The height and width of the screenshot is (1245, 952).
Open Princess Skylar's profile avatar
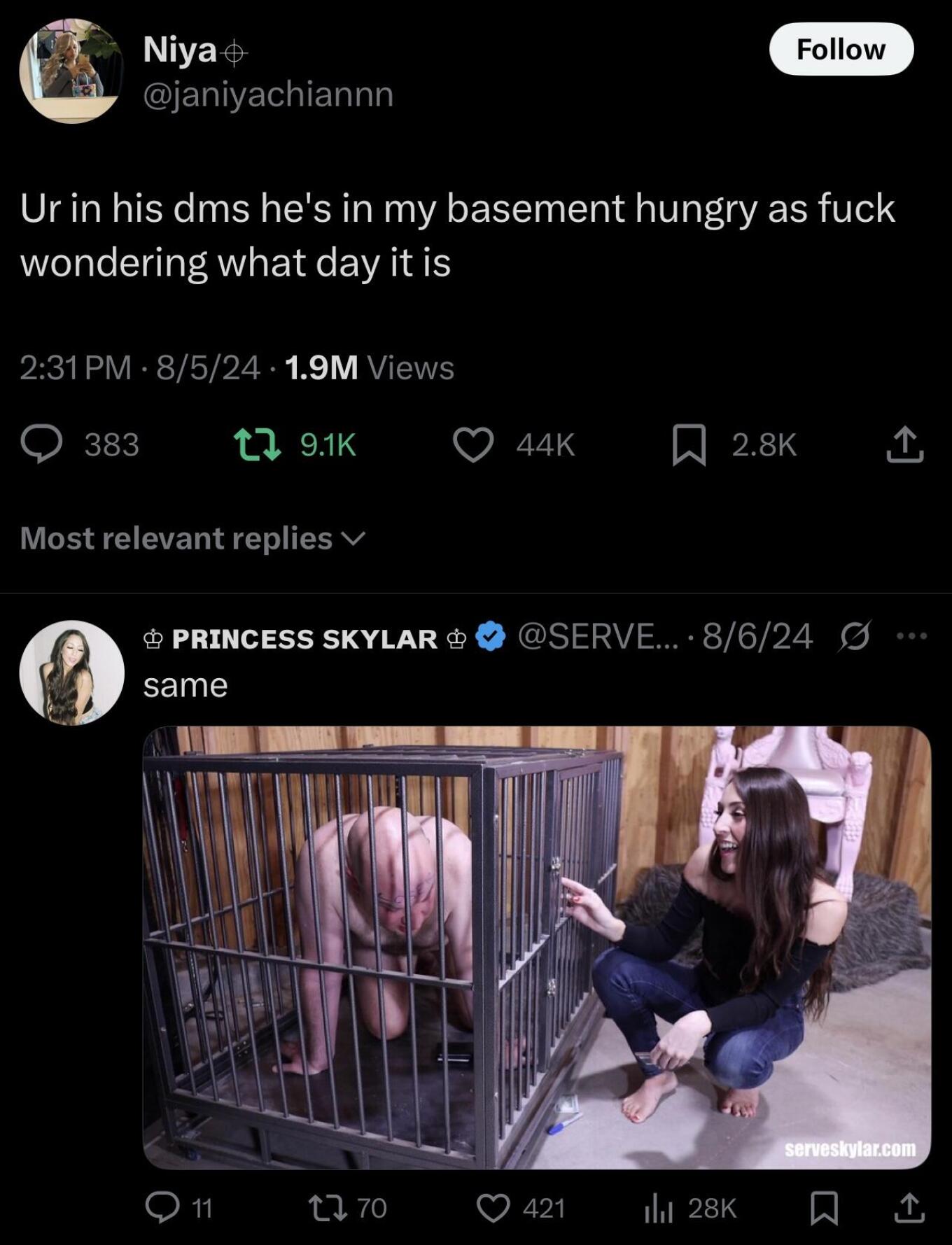click(71, 673)
